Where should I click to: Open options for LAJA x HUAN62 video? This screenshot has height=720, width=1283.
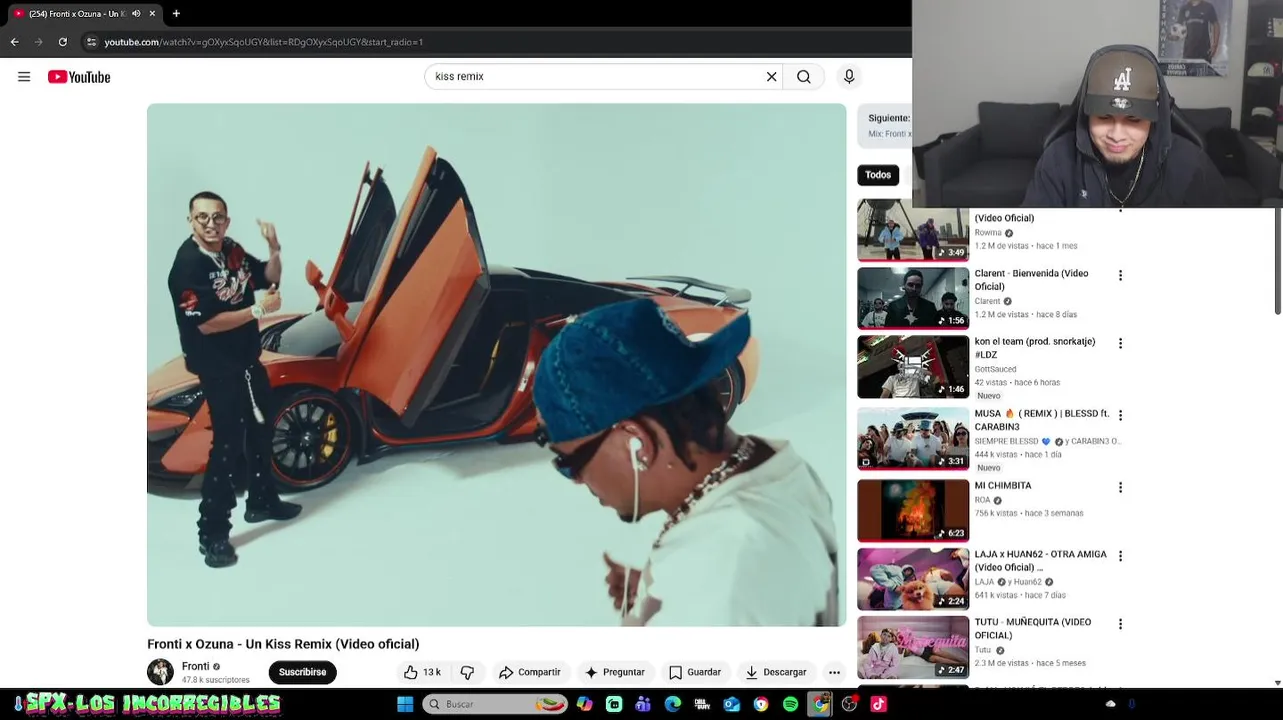(1120, 556)
